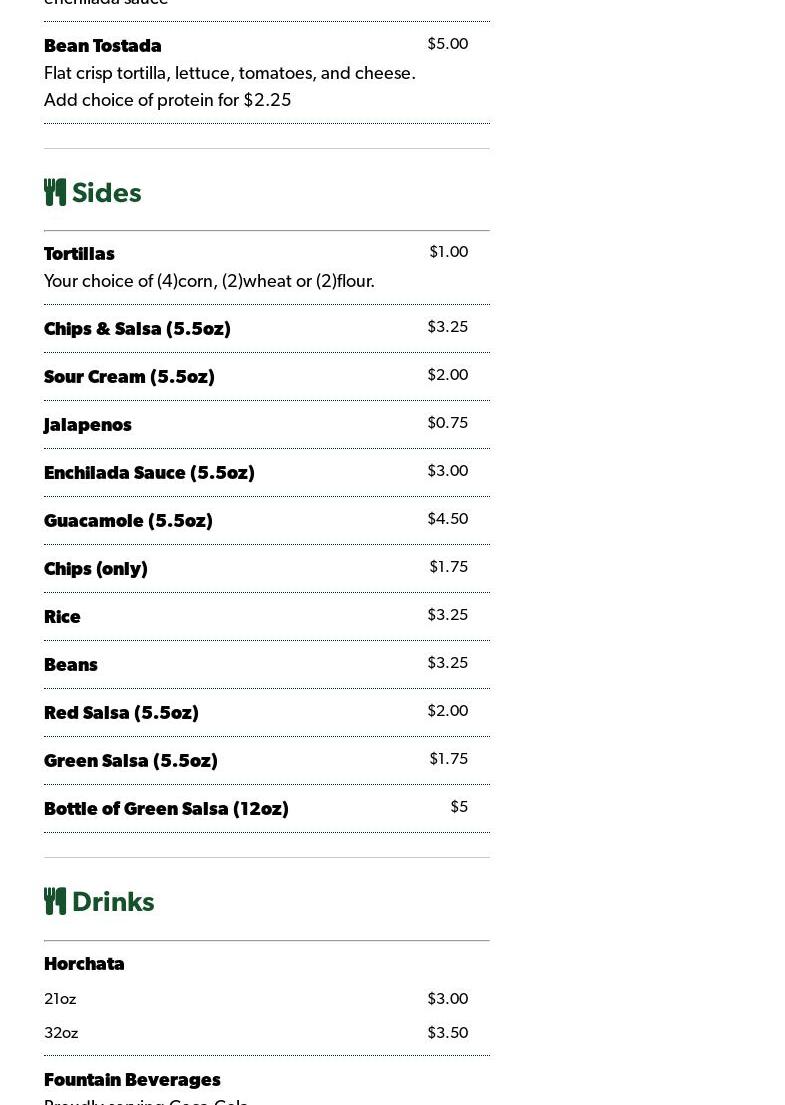Screen dimensions: 785x1105
Task: Select Red Salsa (5.5oz)
Action: [x=121, y=713]
